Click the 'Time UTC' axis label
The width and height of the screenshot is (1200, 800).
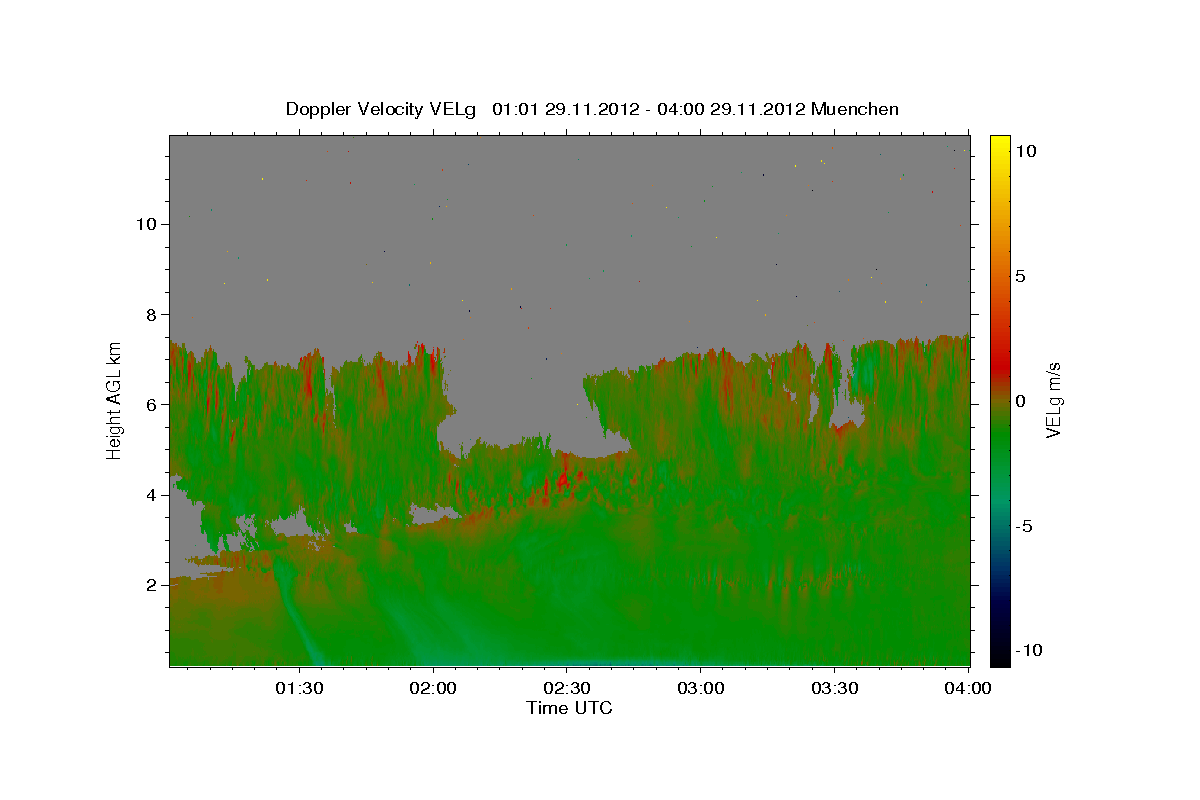click(569, 708)
